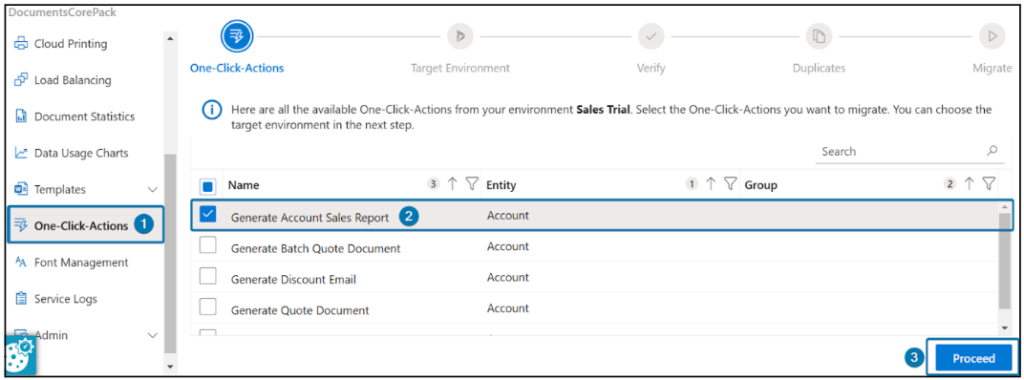Image resolution: width=1024 pixels, height=380 pixels.
Task: Click the Entity column header
Action: pos(502,185)
